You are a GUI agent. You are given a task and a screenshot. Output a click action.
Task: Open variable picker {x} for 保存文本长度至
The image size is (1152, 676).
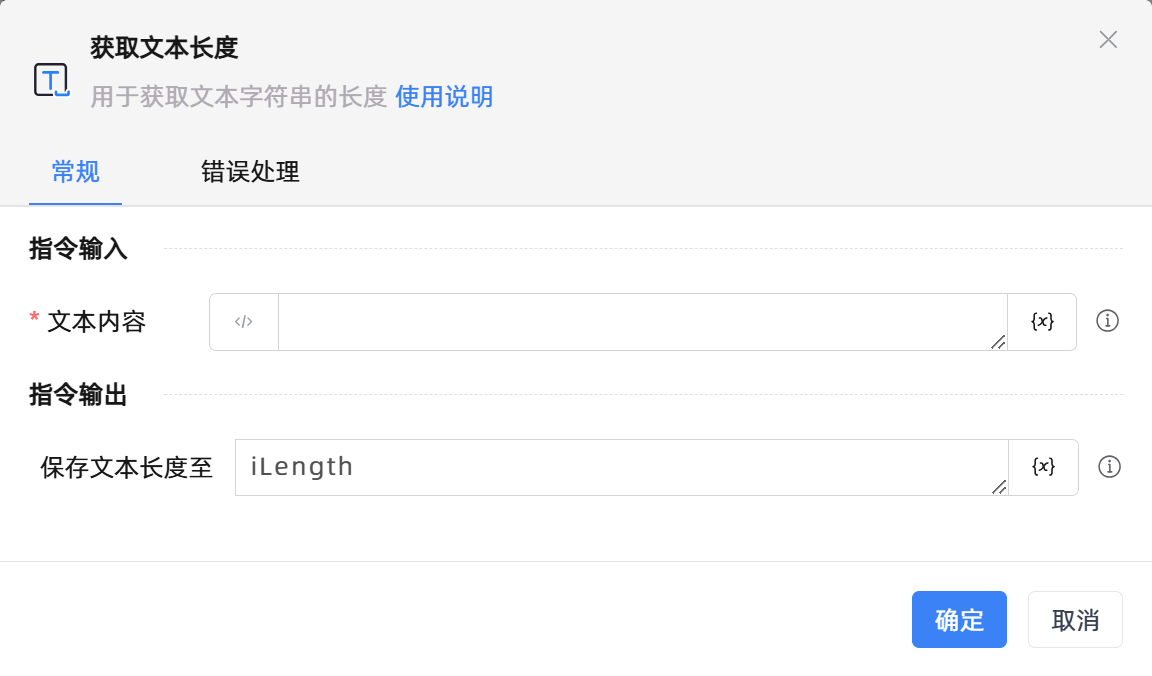tap(1043, 467)
